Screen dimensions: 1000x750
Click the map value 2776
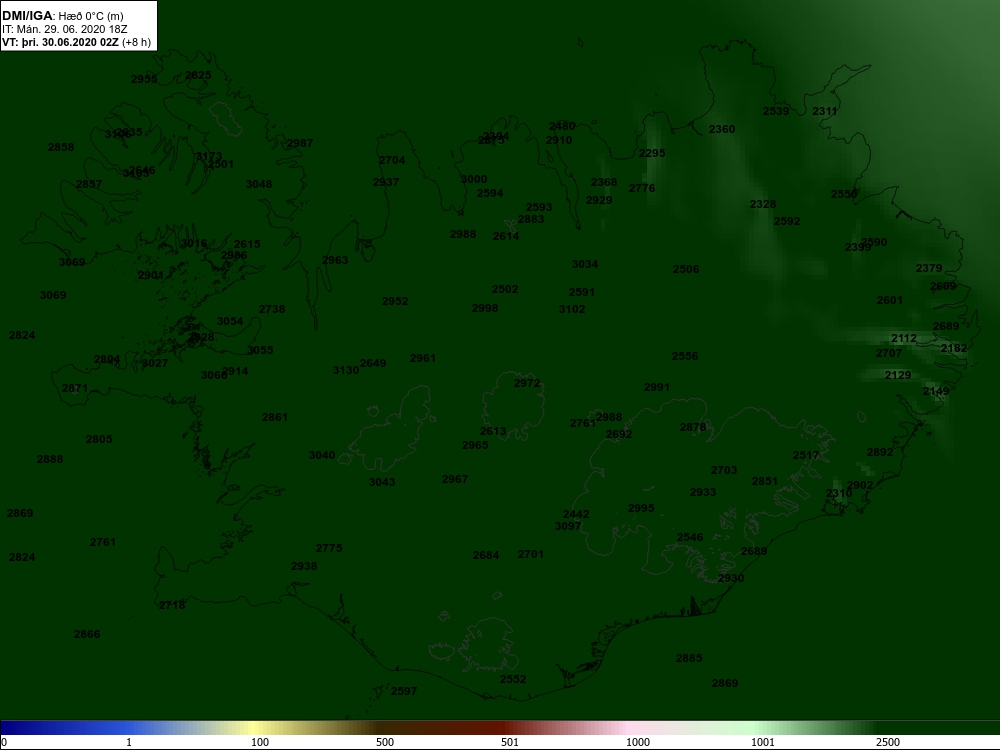coord(642,188)
